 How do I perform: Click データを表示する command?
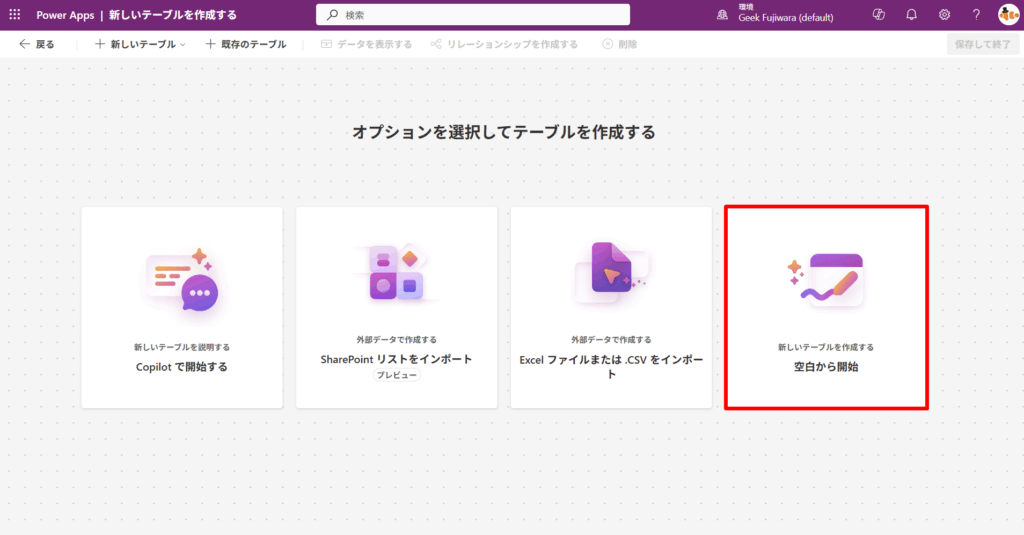click(366, 44)
